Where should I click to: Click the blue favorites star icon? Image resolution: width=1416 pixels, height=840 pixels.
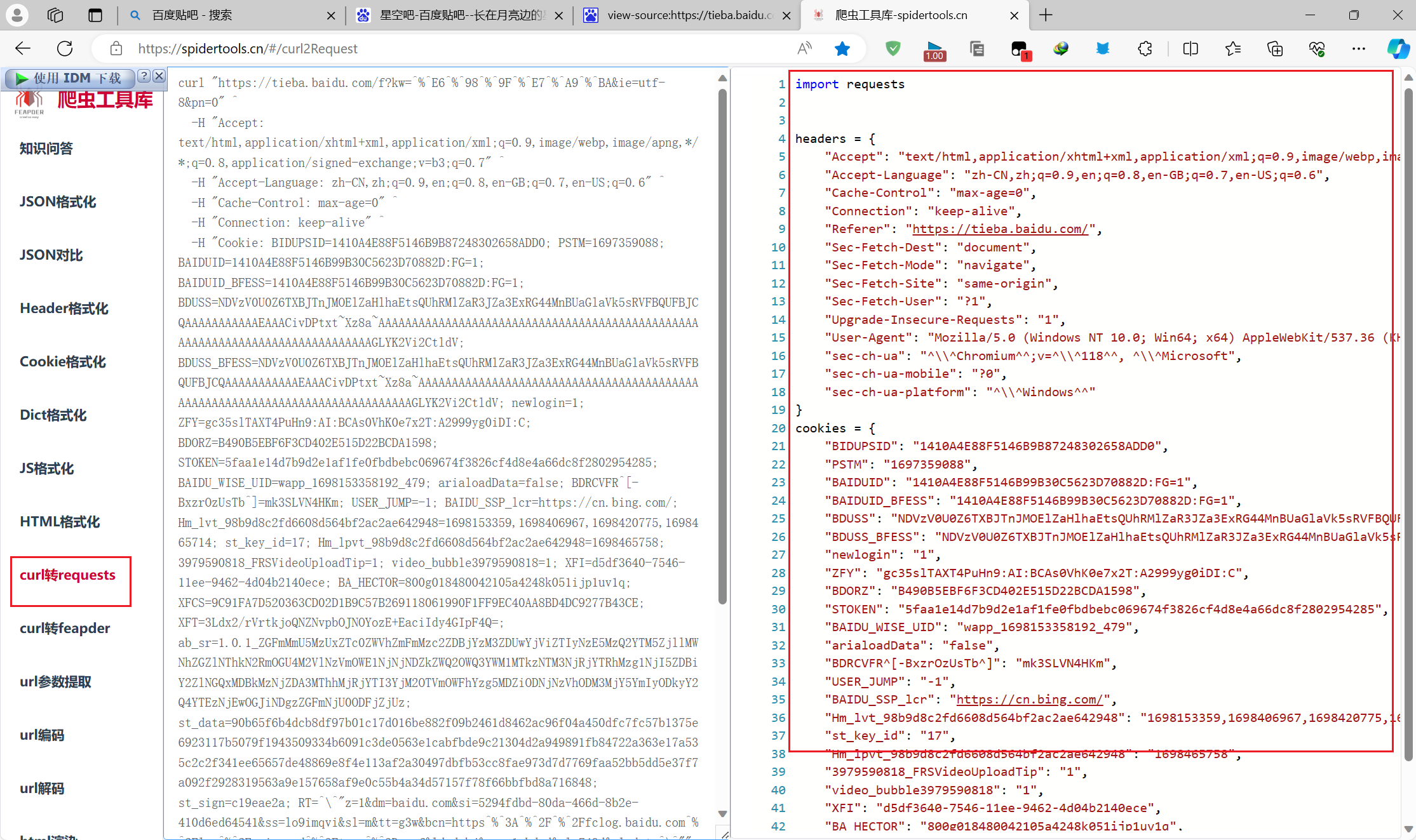coord(842,49)
